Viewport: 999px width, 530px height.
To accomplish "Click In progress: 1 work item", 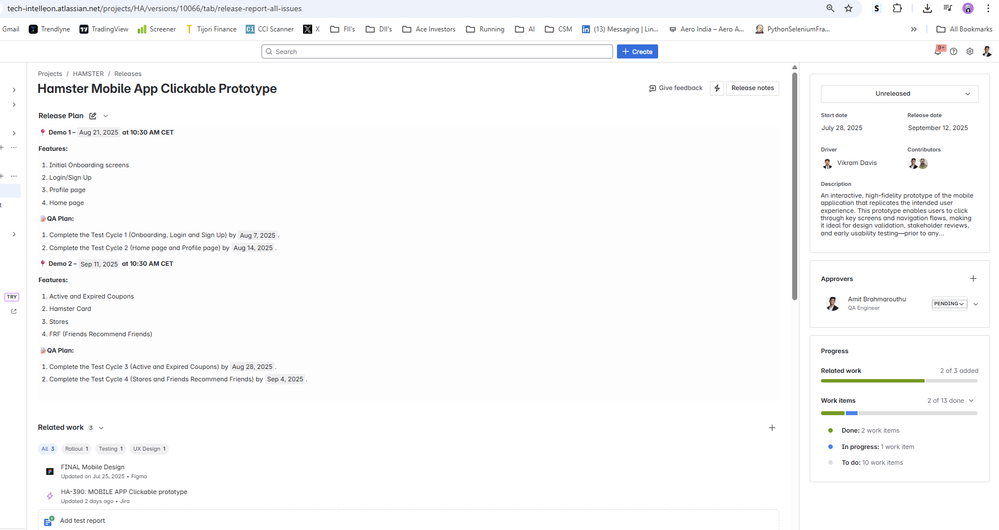I will click(878, 447).
